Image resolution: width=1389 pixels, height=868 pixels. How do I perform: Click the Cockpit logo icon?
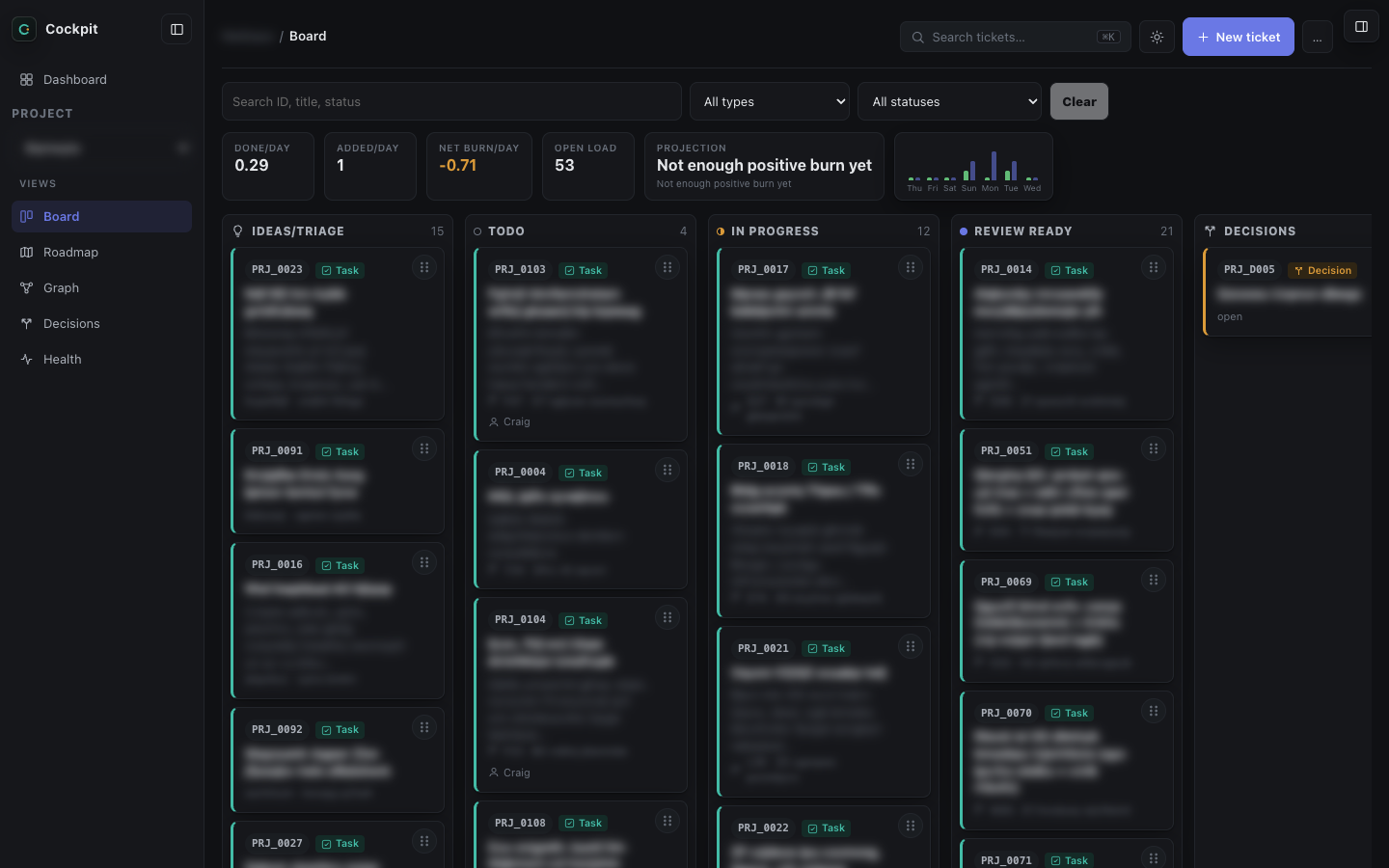point(24,29)
